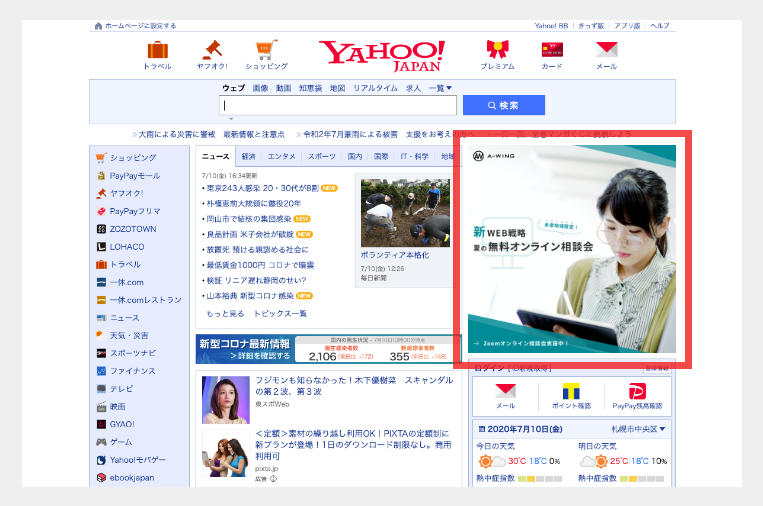This screenshot has width=763, height=506.
Task: Open the メール envelope icon in header
Action: 606,50
